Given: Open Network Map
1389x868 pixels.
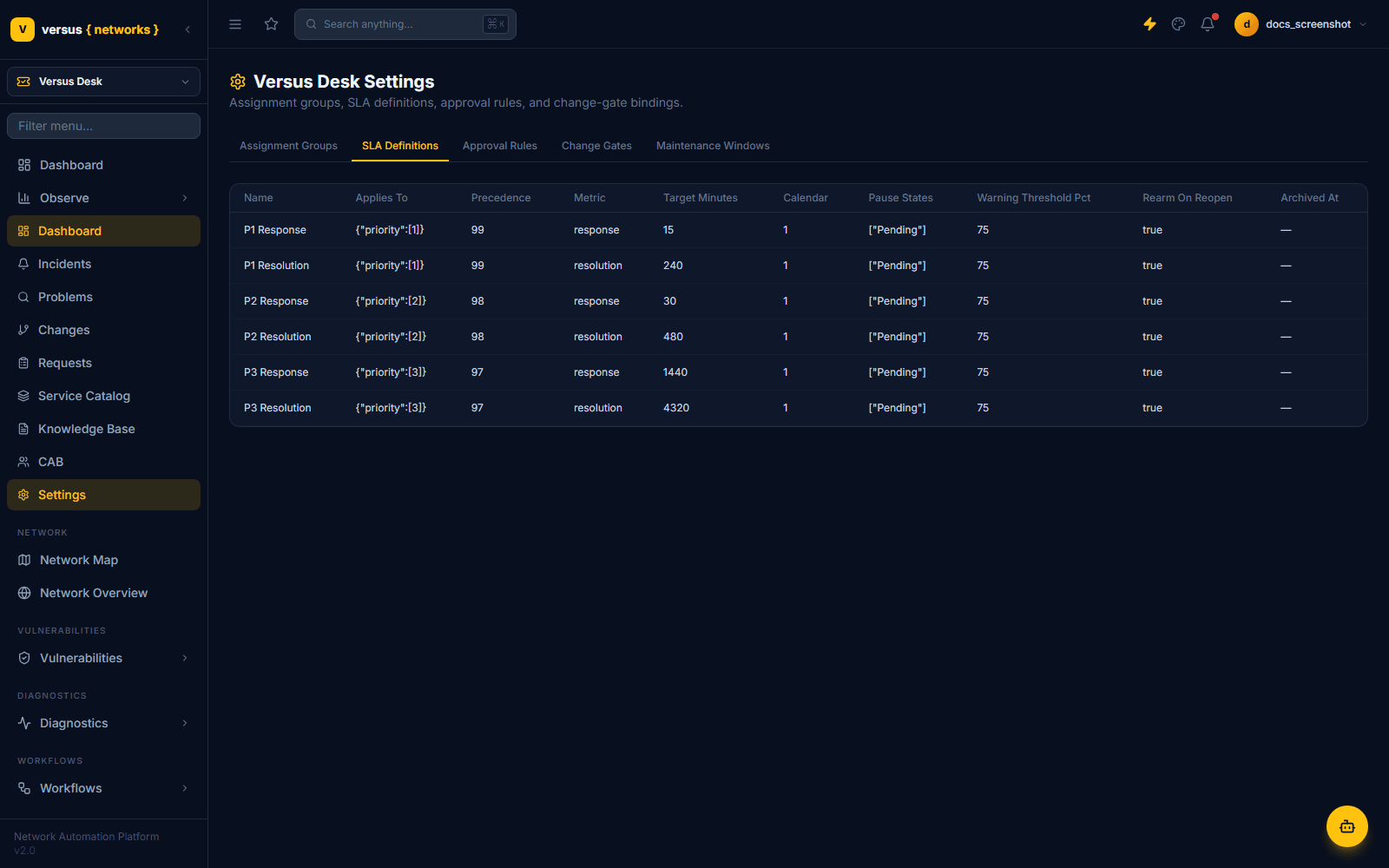Looking at the screenshot, I should (x=103, y=560).
